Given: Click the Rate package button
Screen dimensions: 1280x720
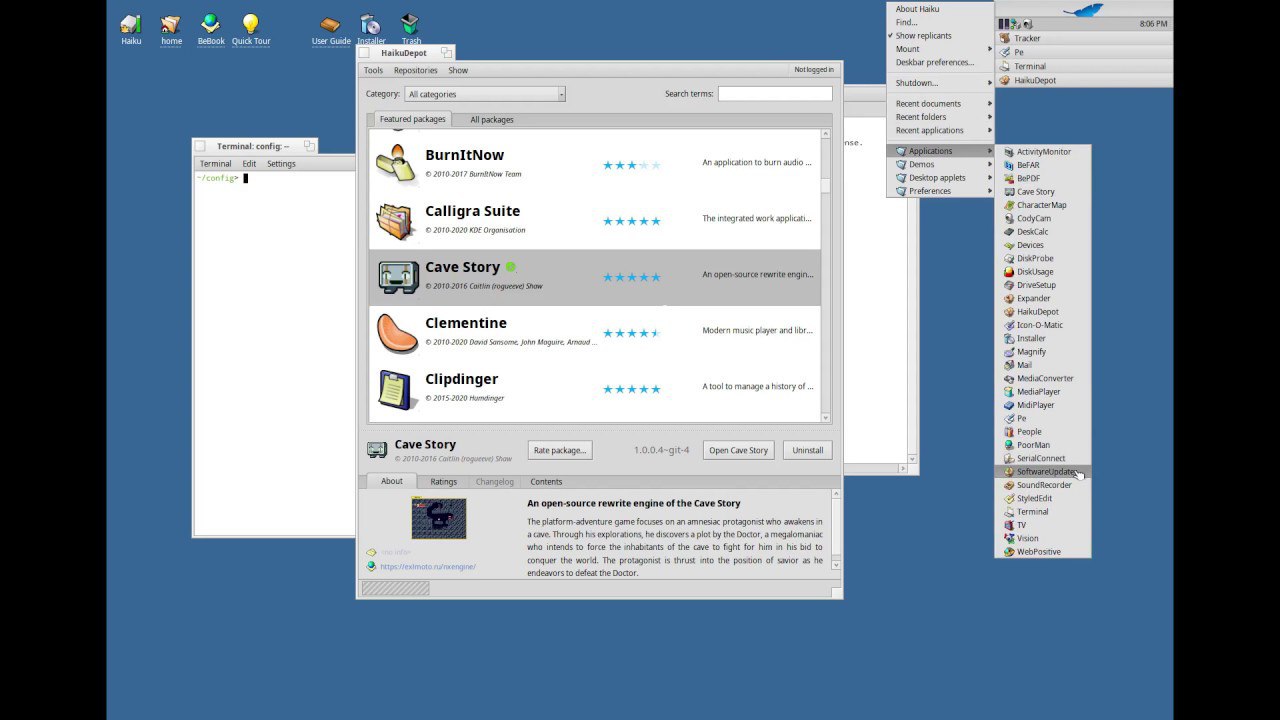Looking at the screenshot, I should (560, 450).
